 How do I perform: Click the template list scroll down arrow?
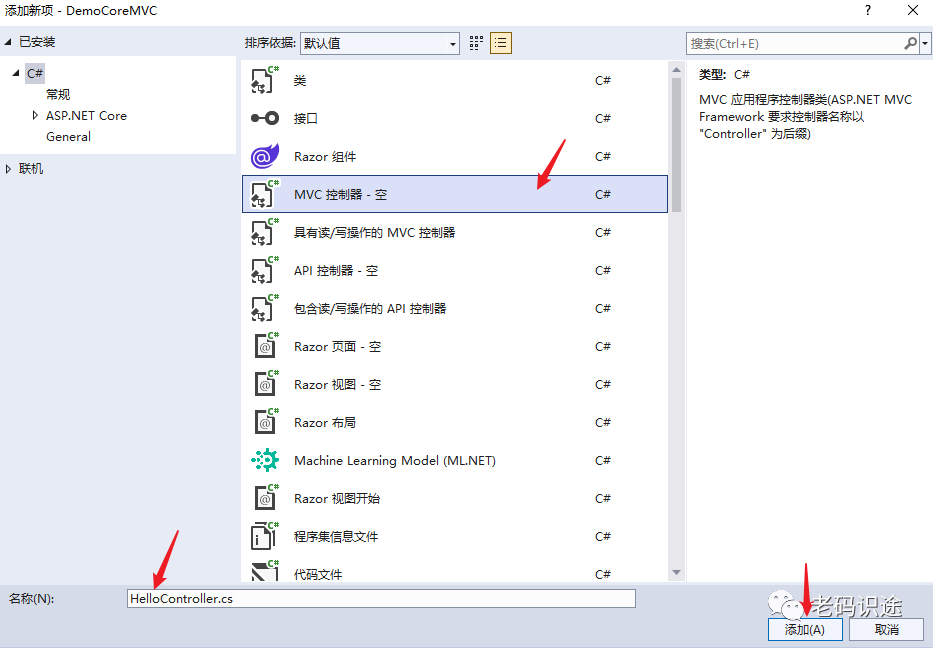(x=676, y=572)
